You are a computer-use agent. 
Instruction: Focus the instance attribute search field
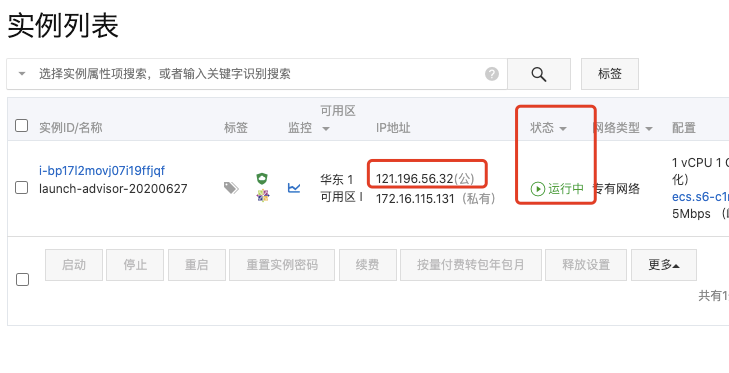[260, 74]
